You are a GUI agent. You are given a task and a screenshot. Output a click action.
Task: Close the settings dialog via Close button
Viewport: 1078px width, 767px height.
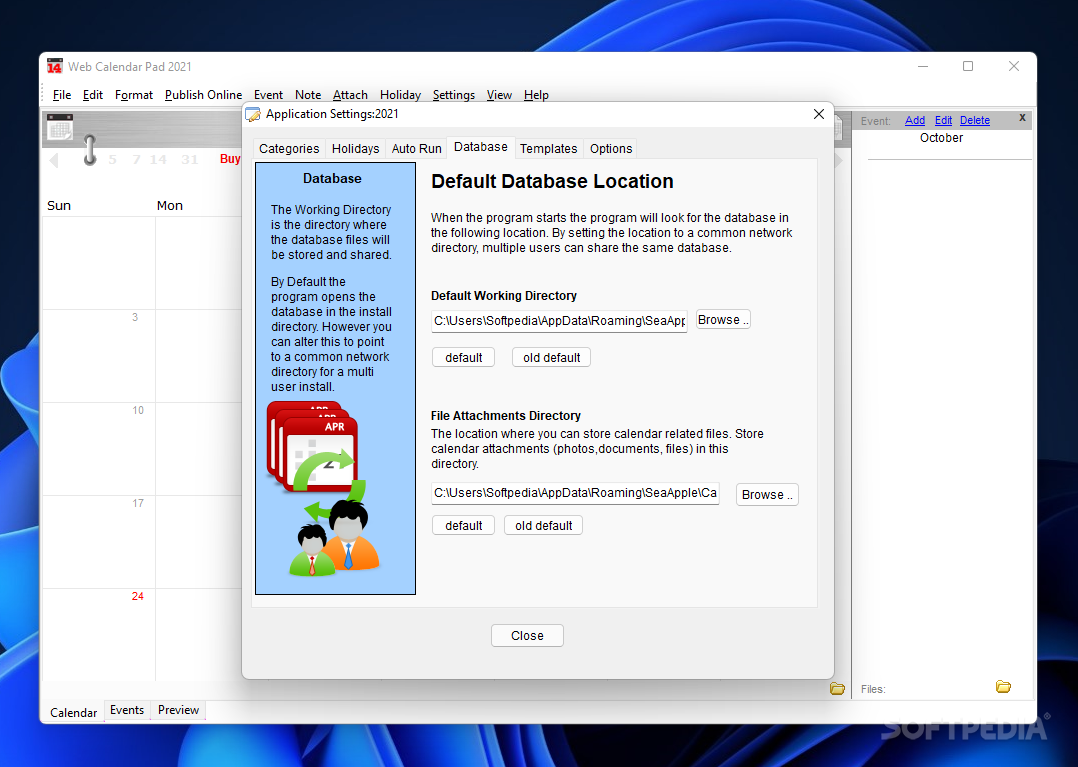click(x=527, y=636)
